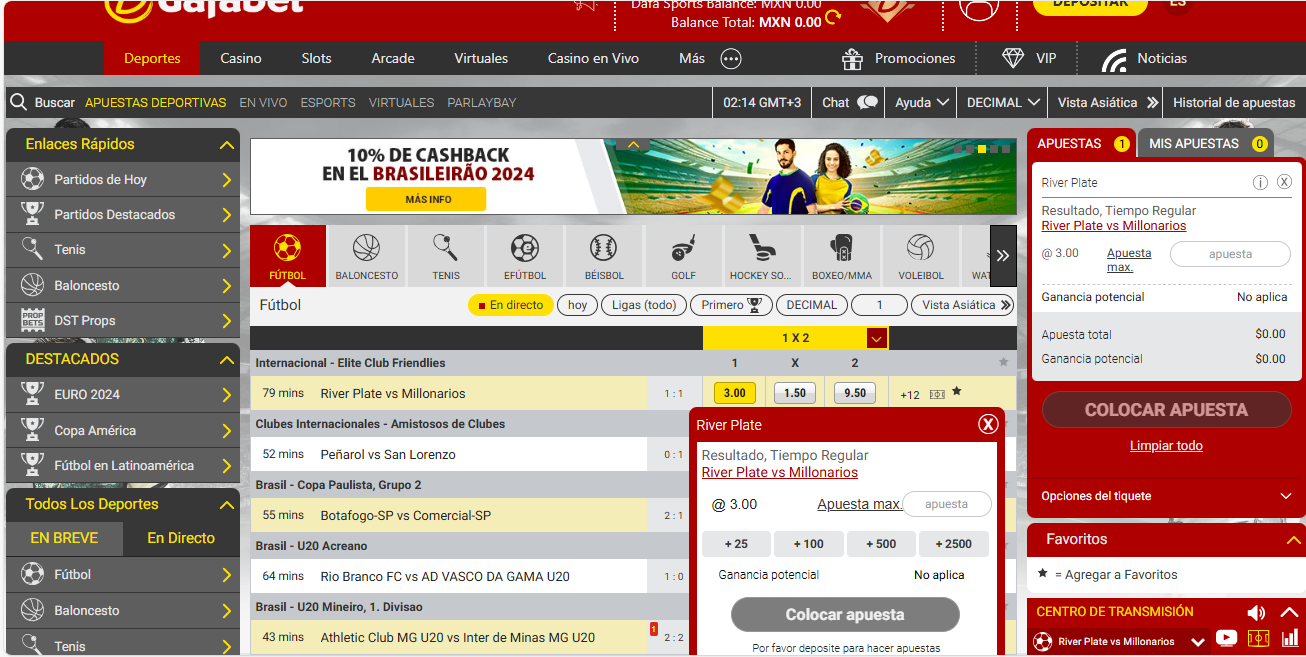Viewport: 1306px width, 657px height.
Task: Refresh balance with the yellow circular arrow
Action: pos(833,17)
